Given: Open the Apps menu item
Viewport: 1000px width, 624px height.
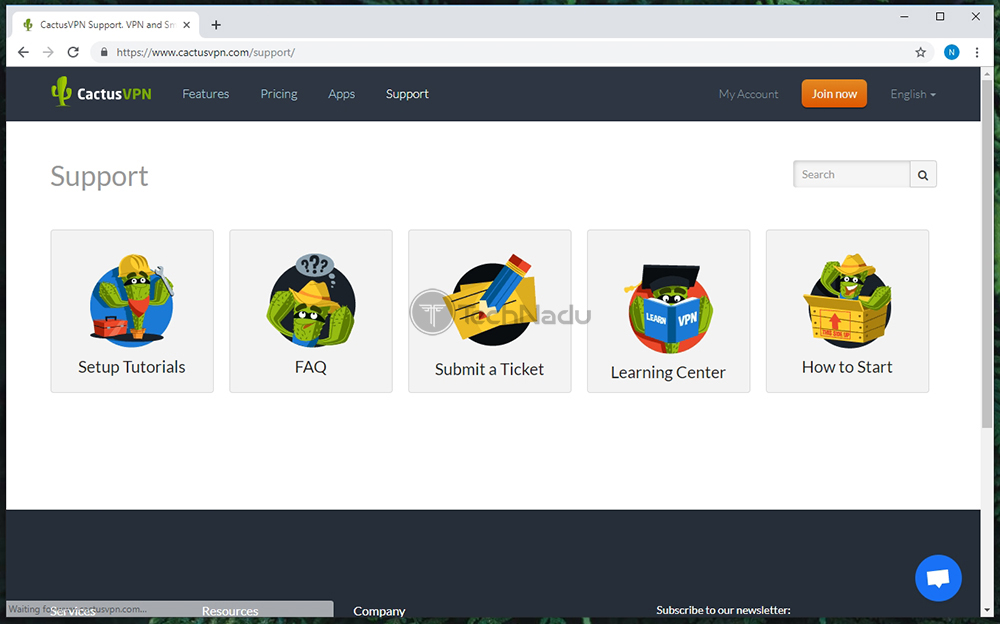Looking at the screenshot, I should 341,94.
